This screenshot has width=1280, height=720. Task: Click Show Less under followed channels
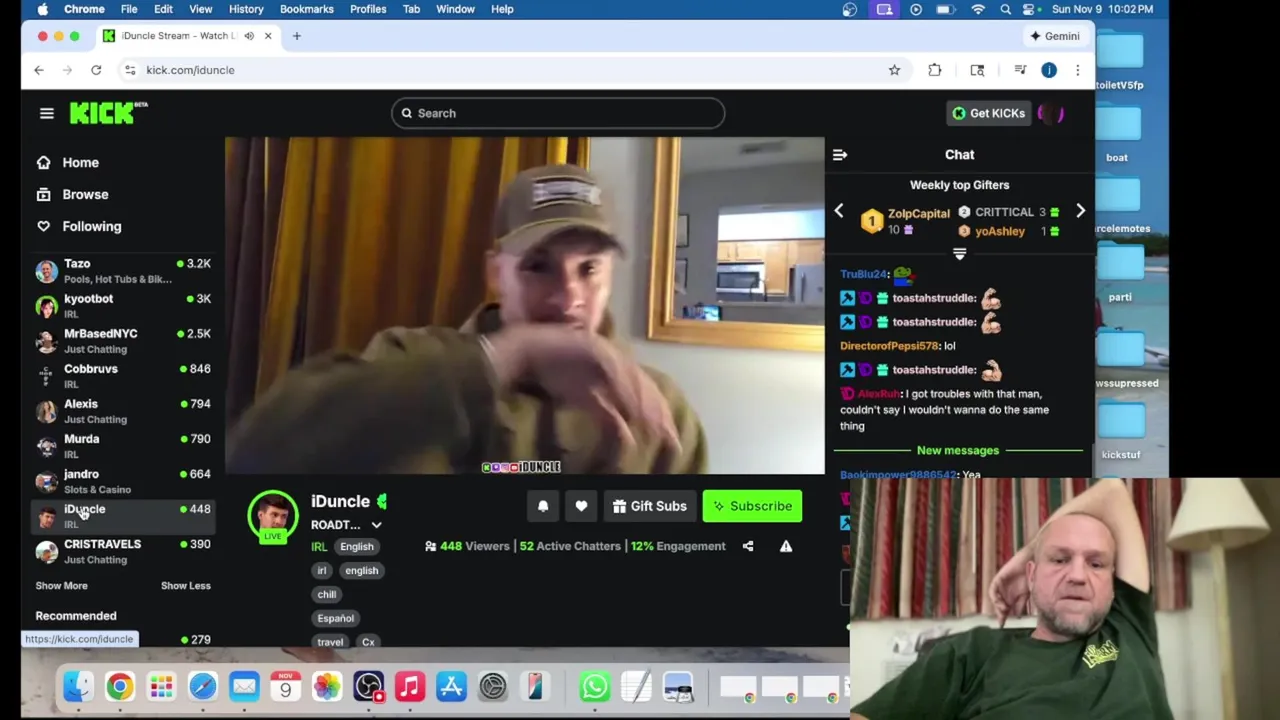click(186, 586)
